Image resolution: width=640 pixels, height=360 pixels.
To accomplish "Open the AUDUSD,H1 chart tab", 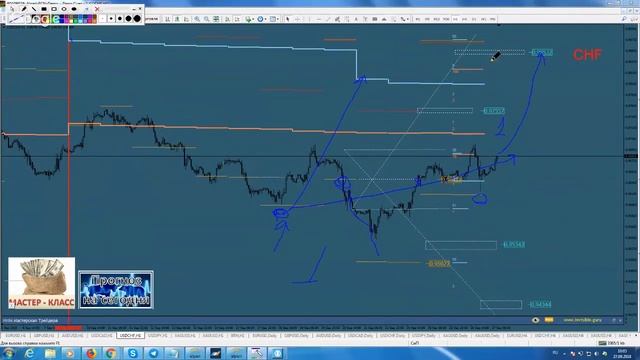I will [x=73, y=336].
